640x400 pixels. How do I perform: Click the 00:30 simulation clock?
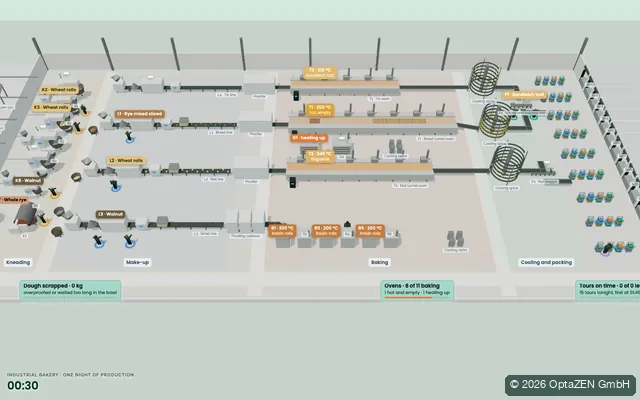(23, 386)
